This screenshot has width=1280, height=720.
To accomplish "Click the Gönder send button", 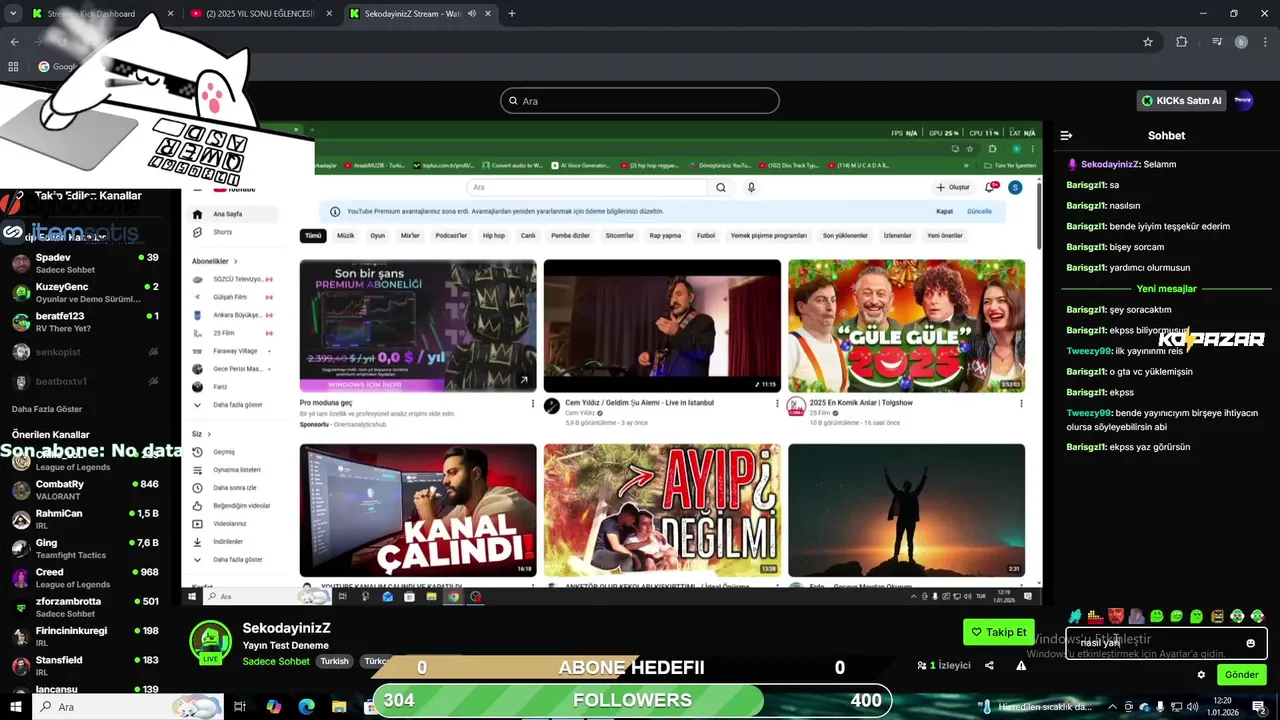I will tap(1241, 675).
